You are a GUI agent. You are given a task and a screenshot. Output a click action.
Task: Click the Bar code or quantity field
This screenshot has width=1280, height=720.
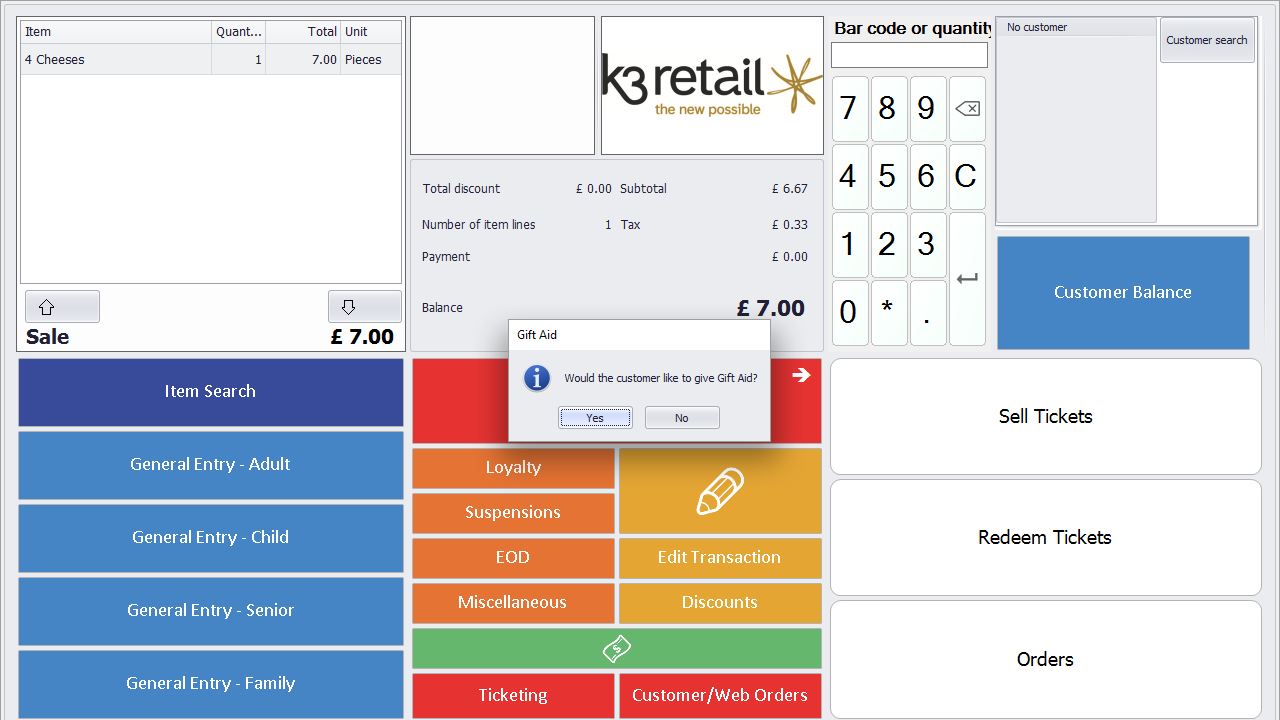[x=909, y=55]
